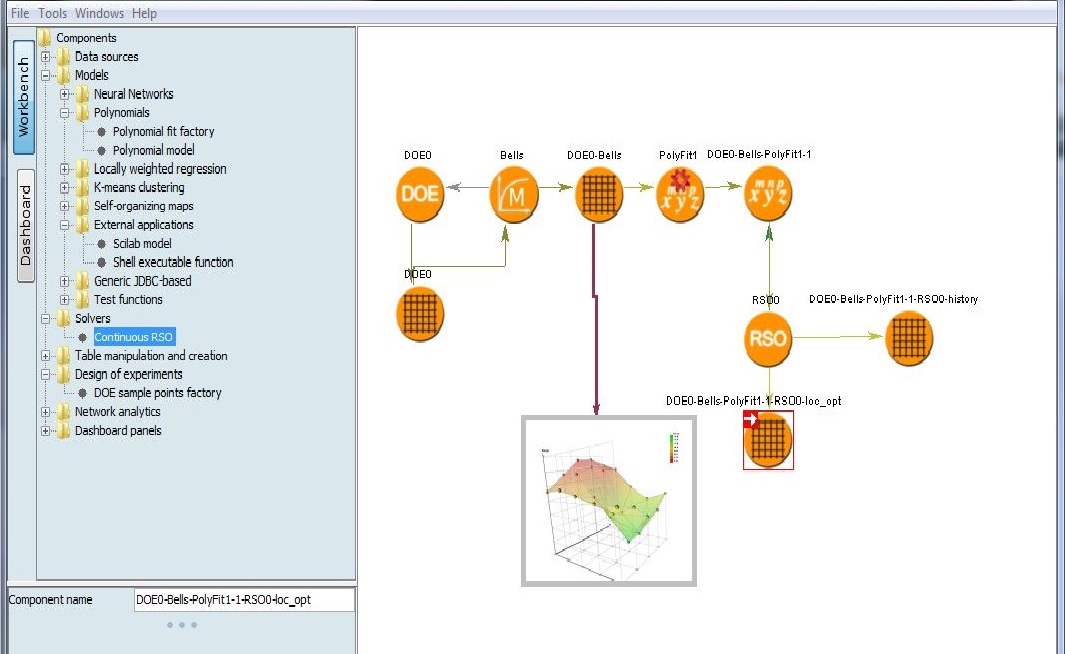Select the Bells model node
Image resolution: width=1065 pixels, height=654 pixels.
514,194
